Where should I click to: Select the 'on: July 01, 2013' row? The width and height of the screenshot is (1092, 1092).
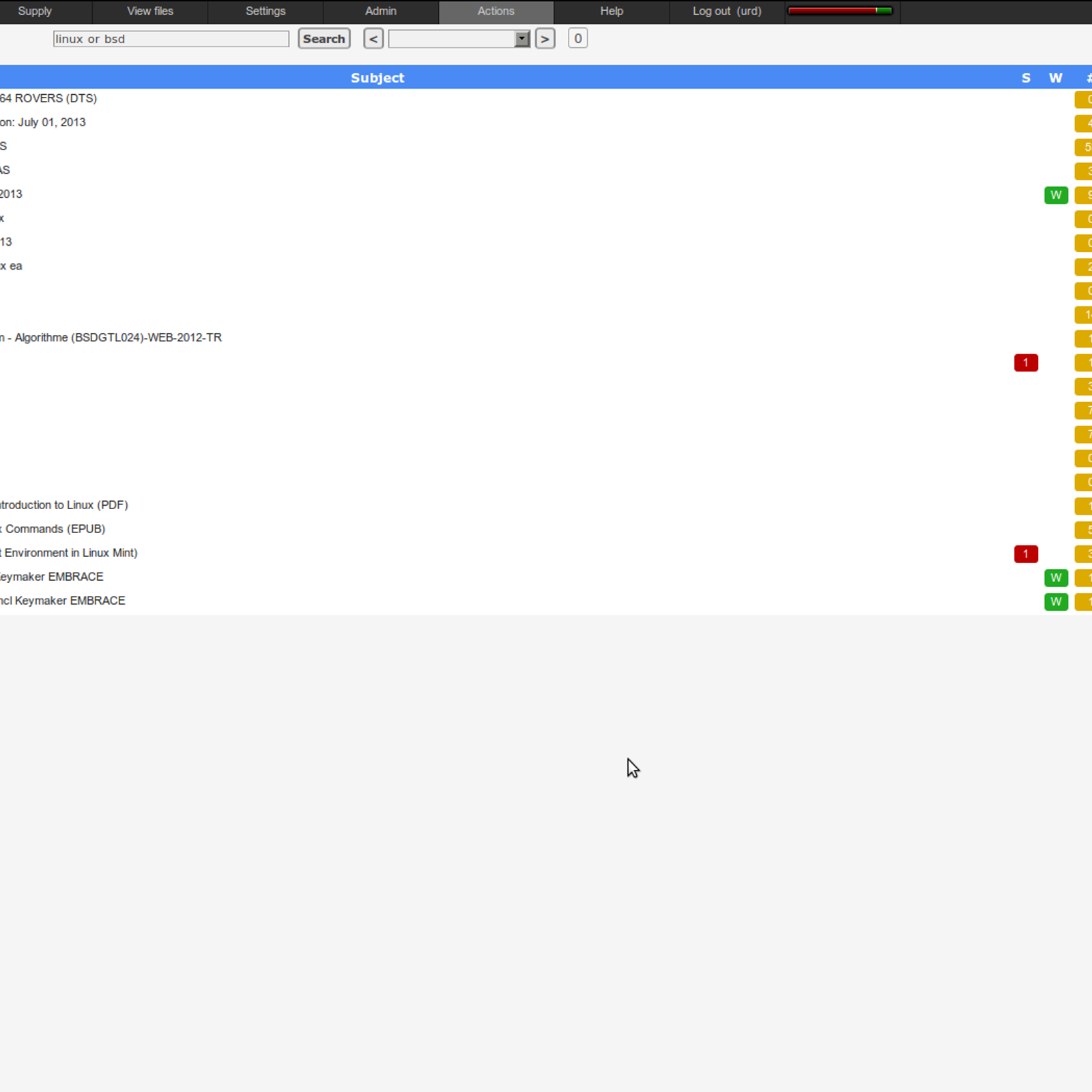click(546, 122)
